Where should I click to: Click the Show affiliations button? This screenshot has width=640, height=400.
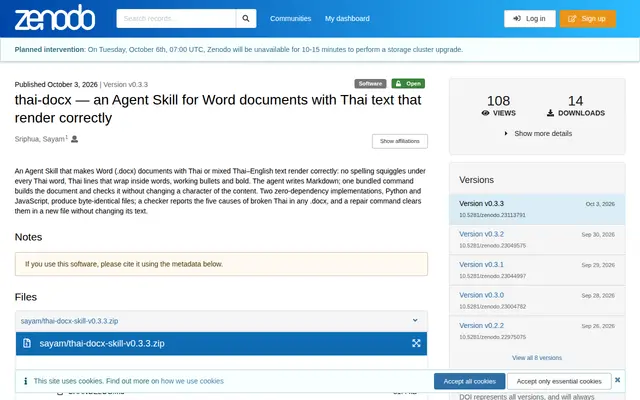click(400, 141)
